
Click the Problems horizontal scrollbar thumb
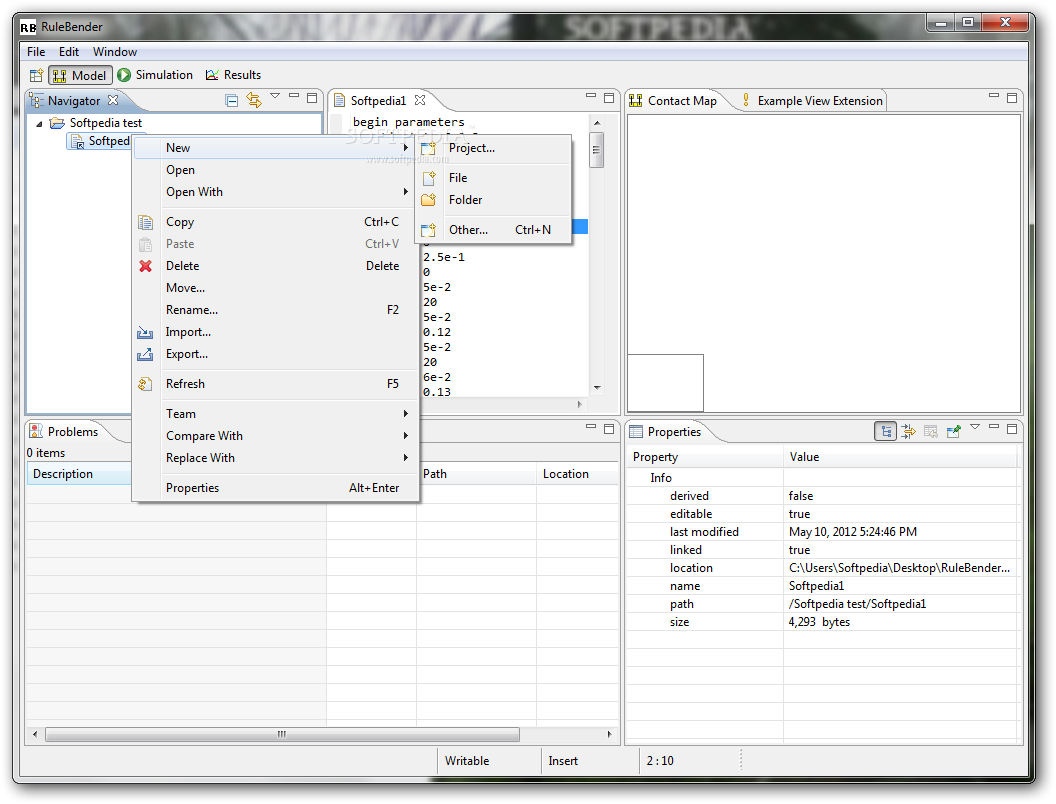282,734
